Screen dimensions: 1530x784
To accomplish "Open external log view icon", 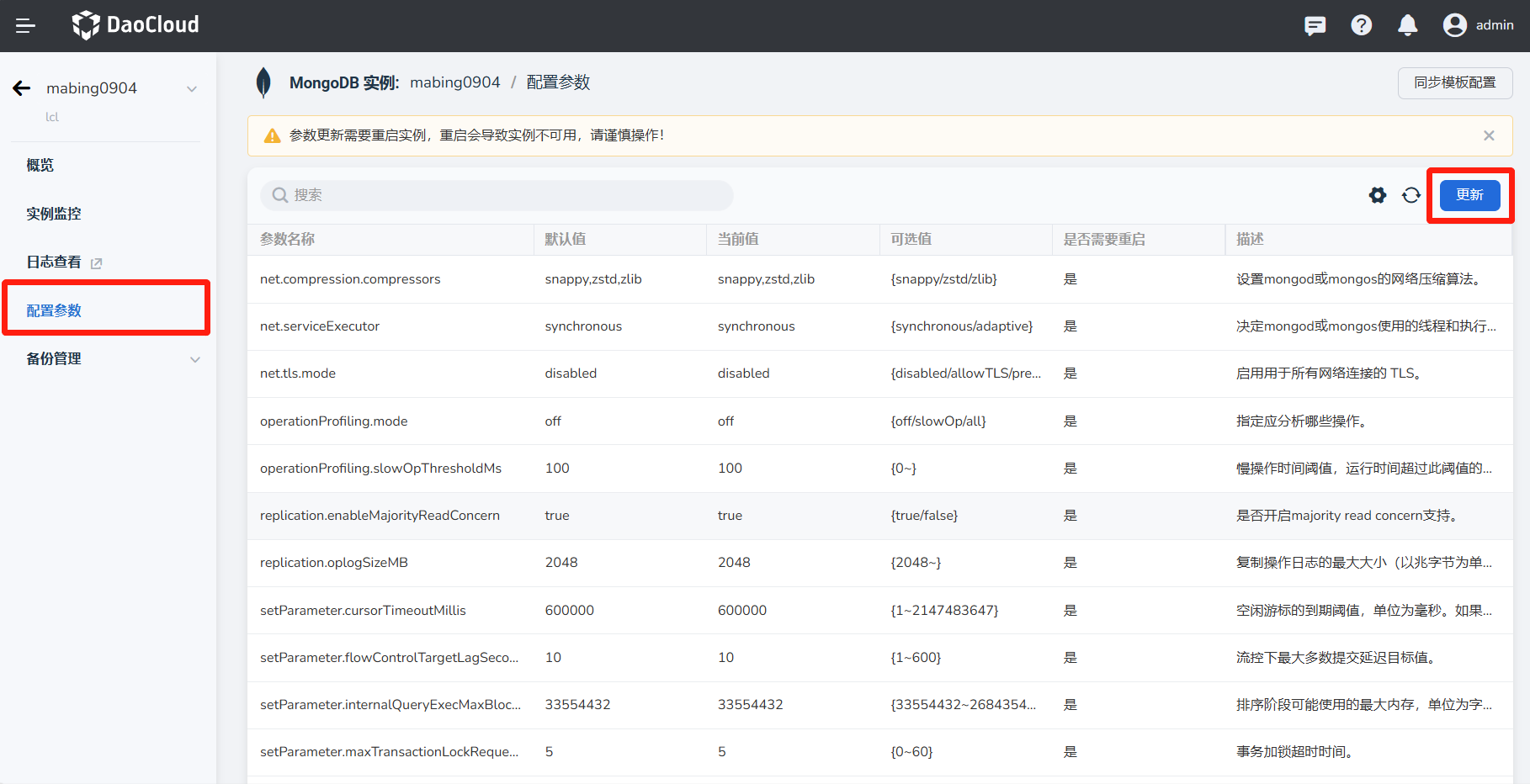I will [97, 263].
